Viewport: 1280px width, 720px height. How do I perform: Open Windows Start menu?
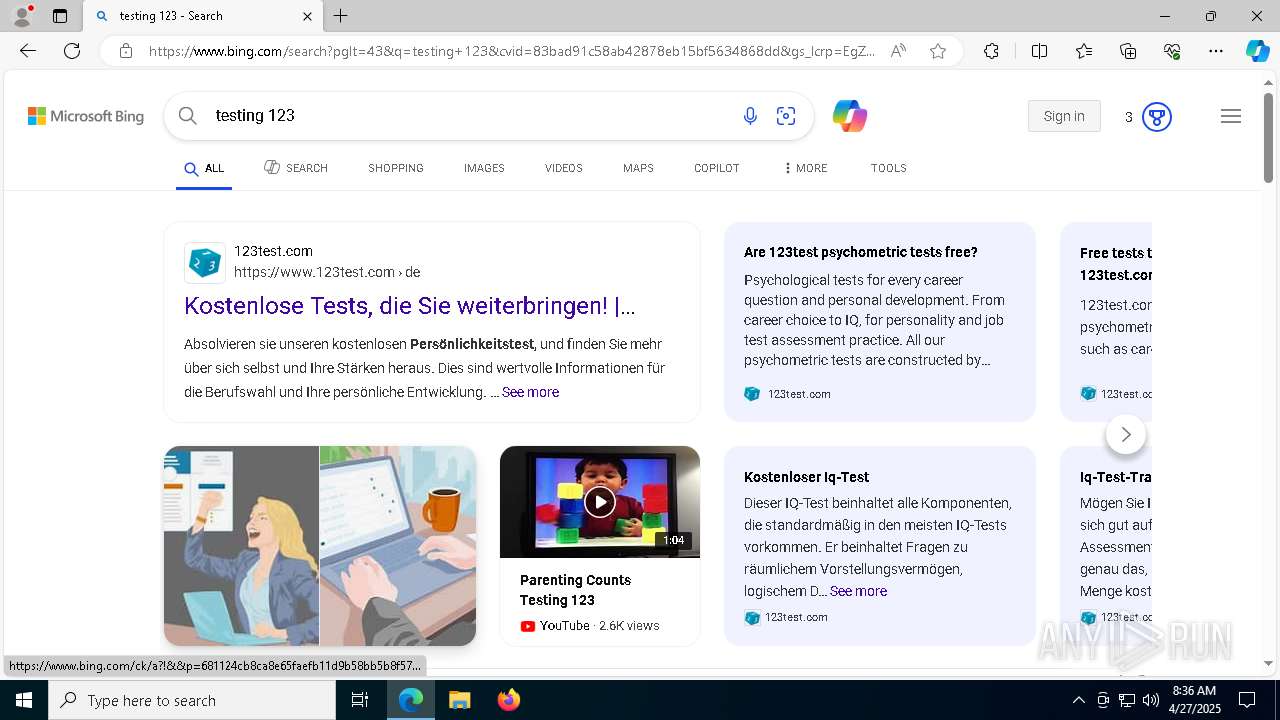[24, 700]
